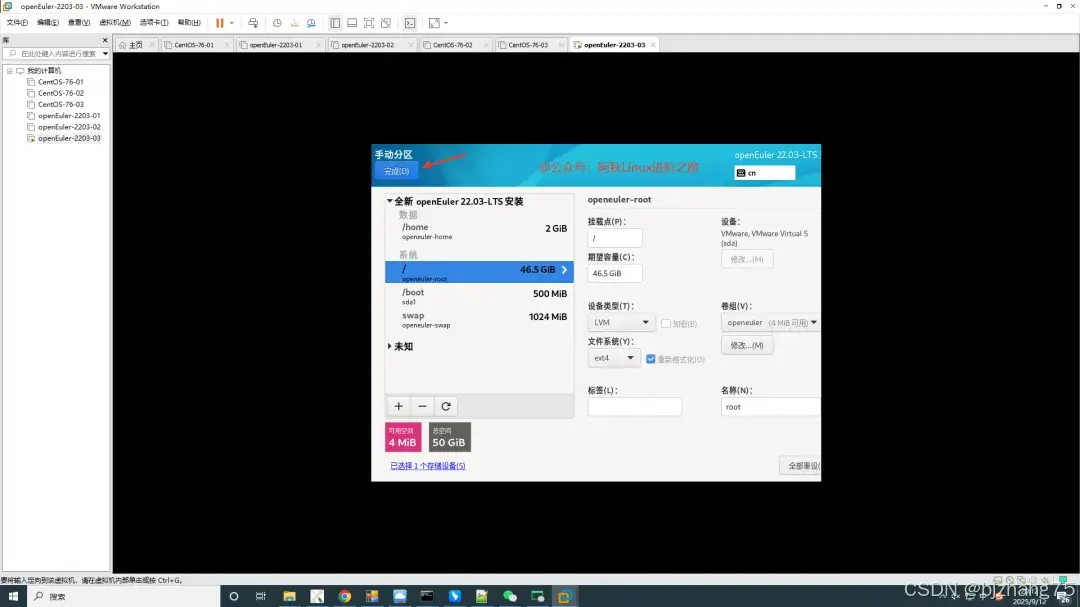1080x607 pixels.
Task: Click the 标签(L) label input field
Action: (634, 407)
